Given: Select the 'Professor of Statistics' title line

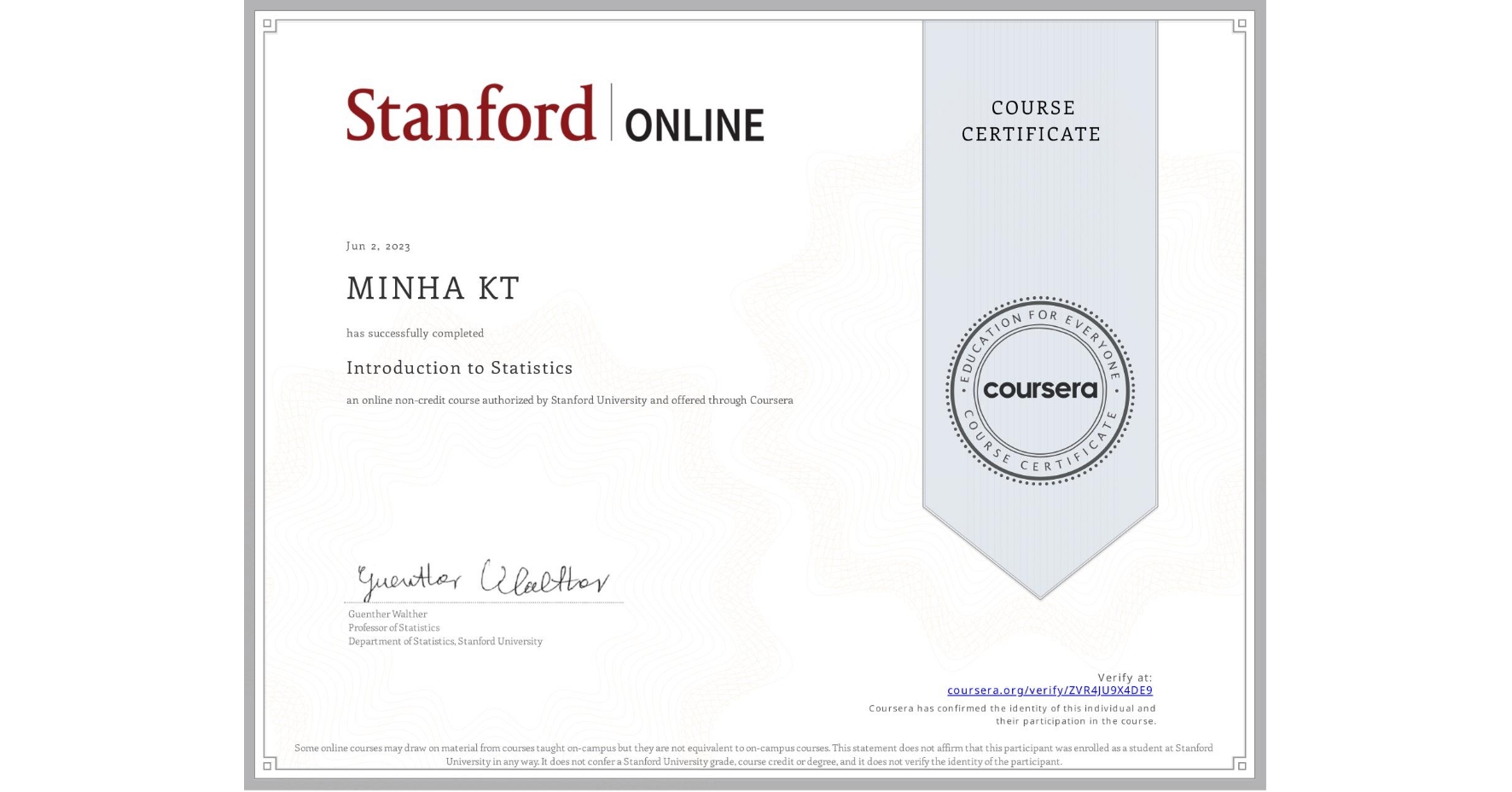Looking at the screenshot, I should pyautogui.click(x=393, y=627).
